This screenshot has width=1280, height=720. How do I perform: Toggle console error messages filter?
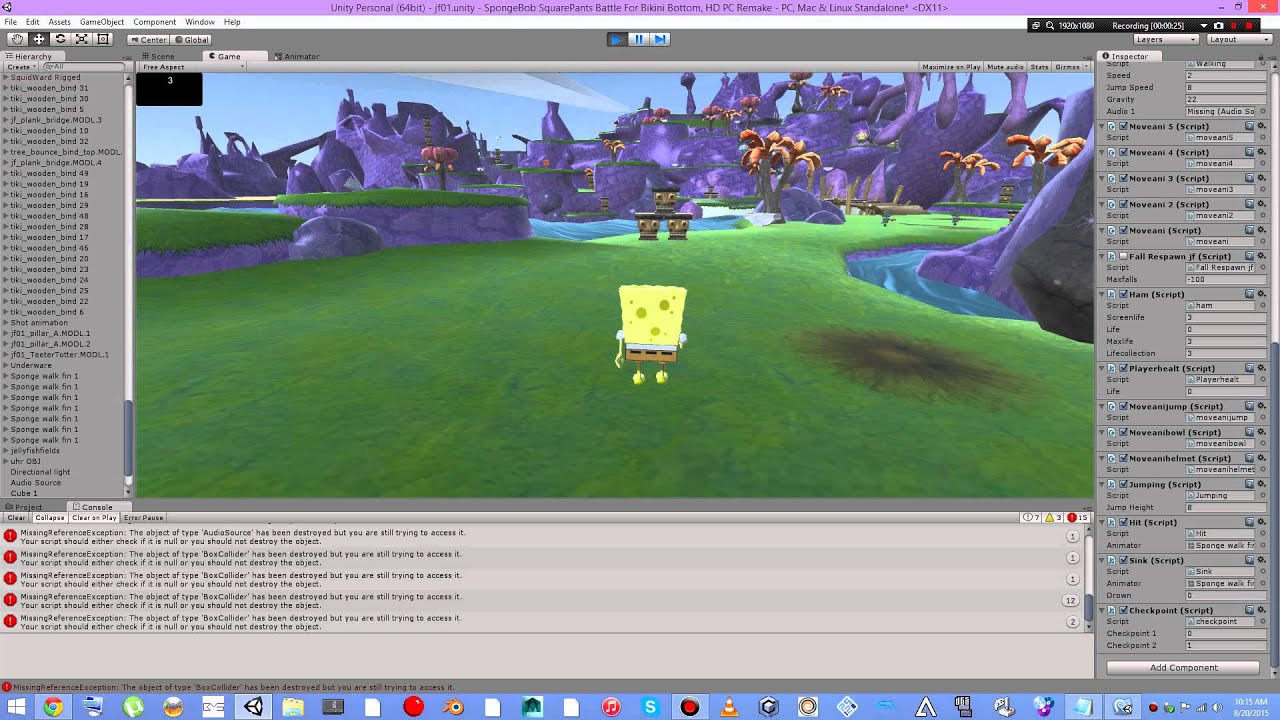1078,518
